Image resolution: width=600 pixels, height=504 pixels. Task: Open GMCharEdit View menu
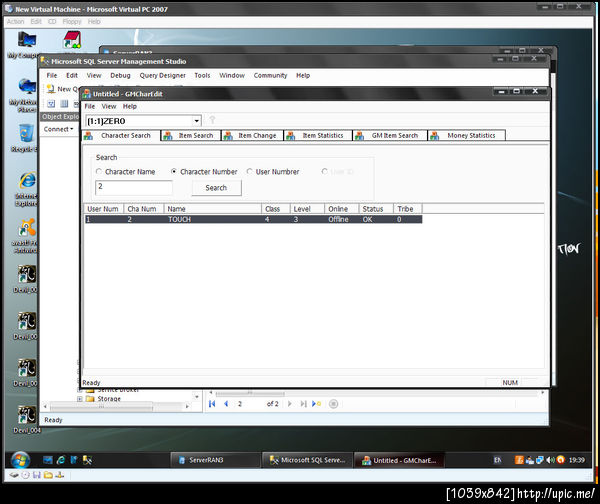(x=109, y=106)
